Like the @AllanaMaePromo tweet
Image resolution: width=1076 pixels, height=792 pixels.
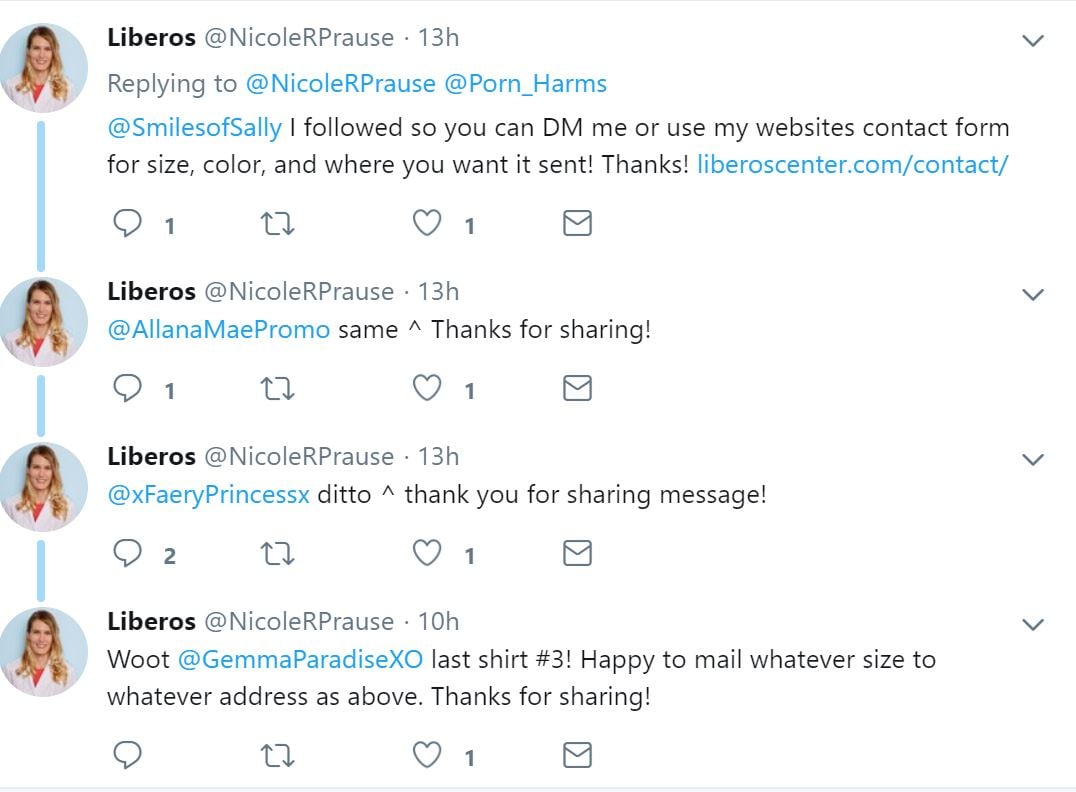click(428, 388)
